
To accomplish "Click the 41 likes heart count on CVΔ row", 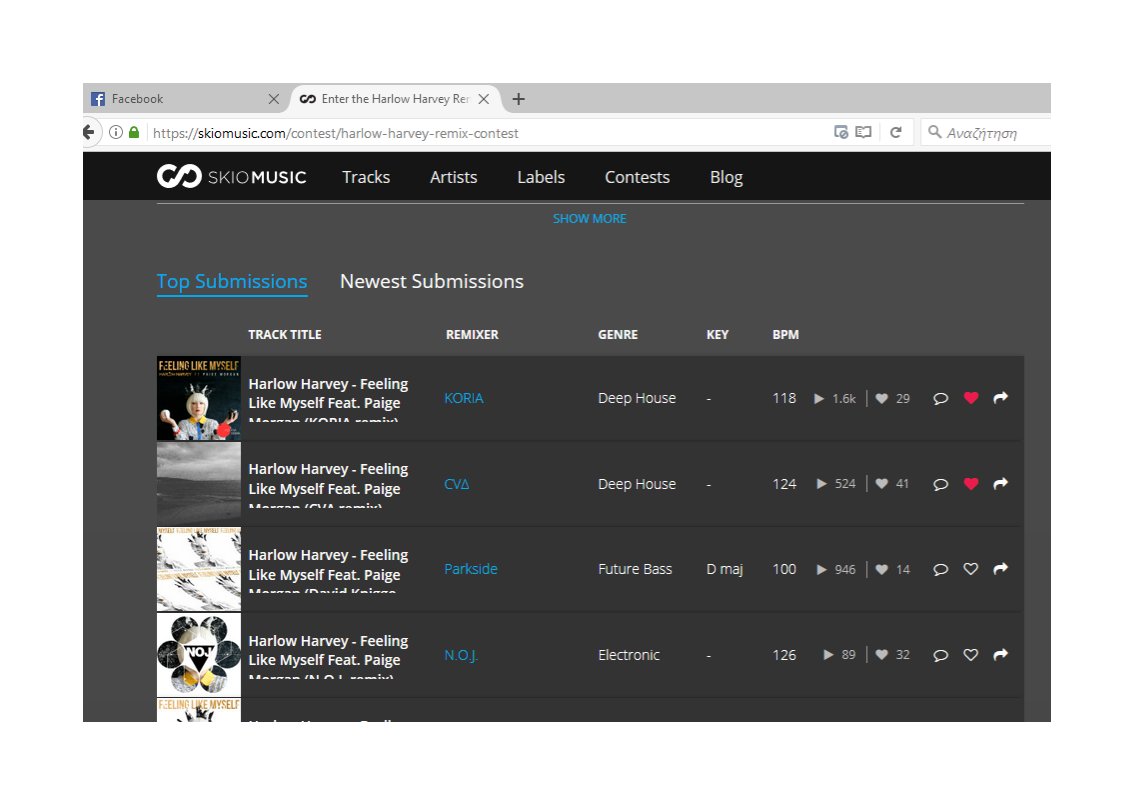I will 892,484.
